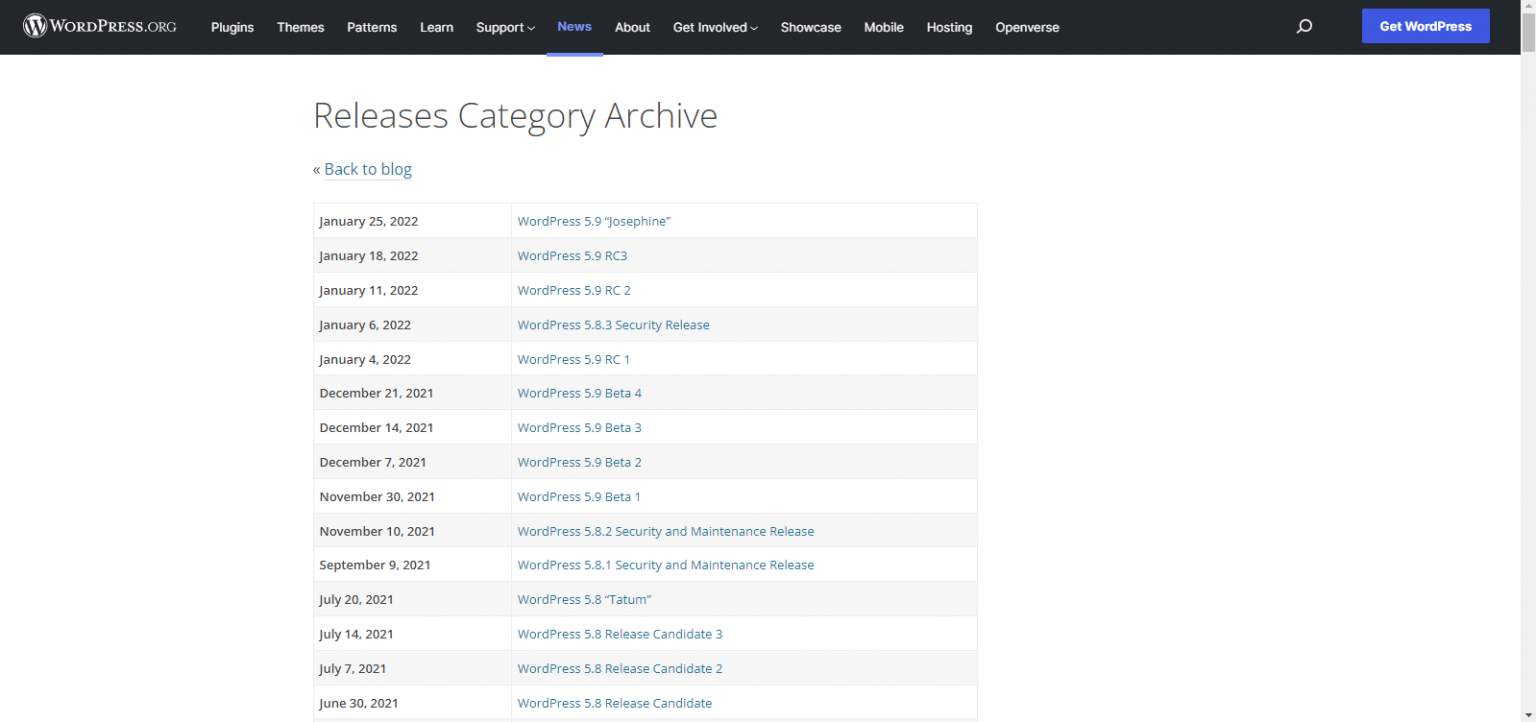Navigate to the Hosting page
The image size is (1536, 722).
coord(948,27)
